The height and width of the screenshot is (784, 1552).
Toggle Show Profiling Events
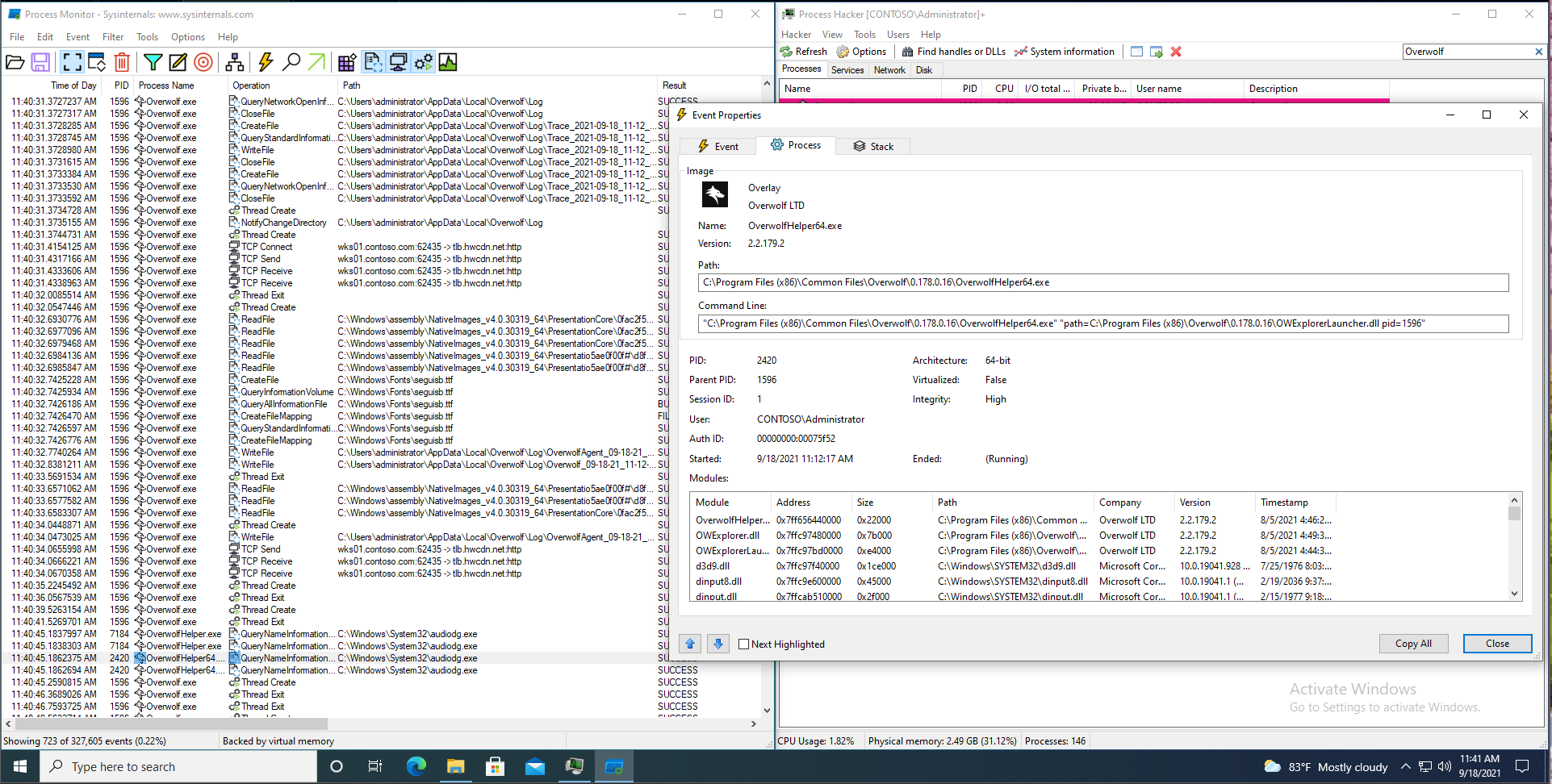(x=448, y=62)
